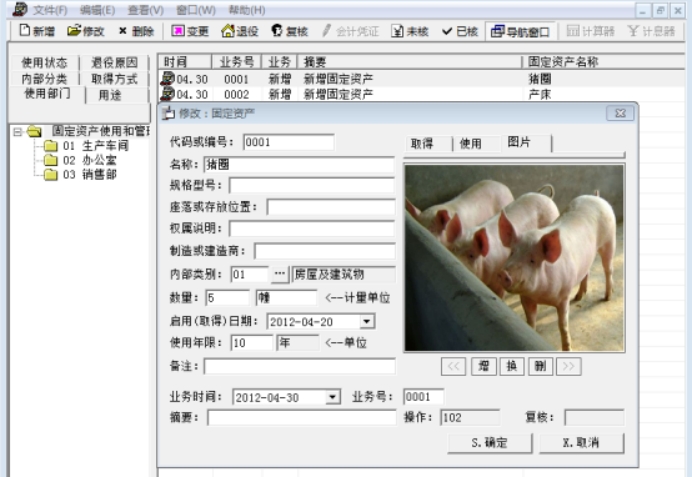Switch to the 使用状态 tab

44,63
